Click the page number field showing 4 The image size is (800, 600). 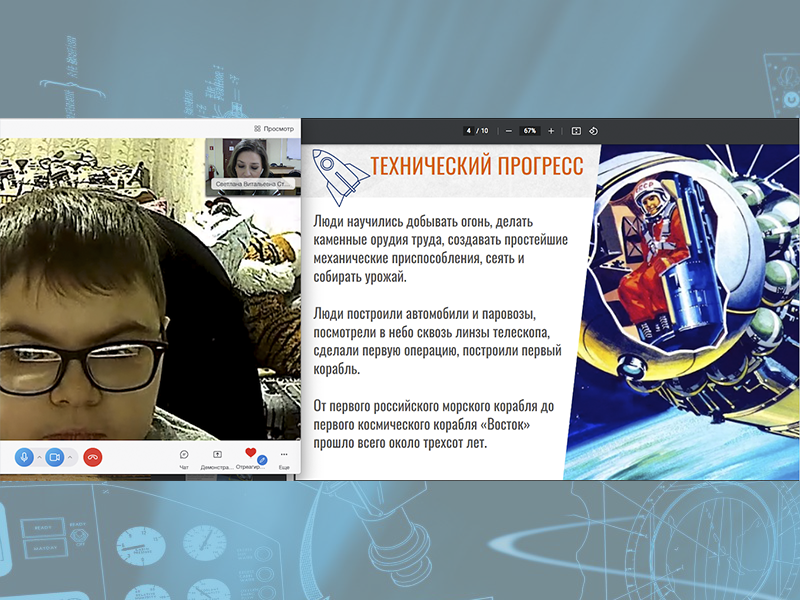pos(468,131)
